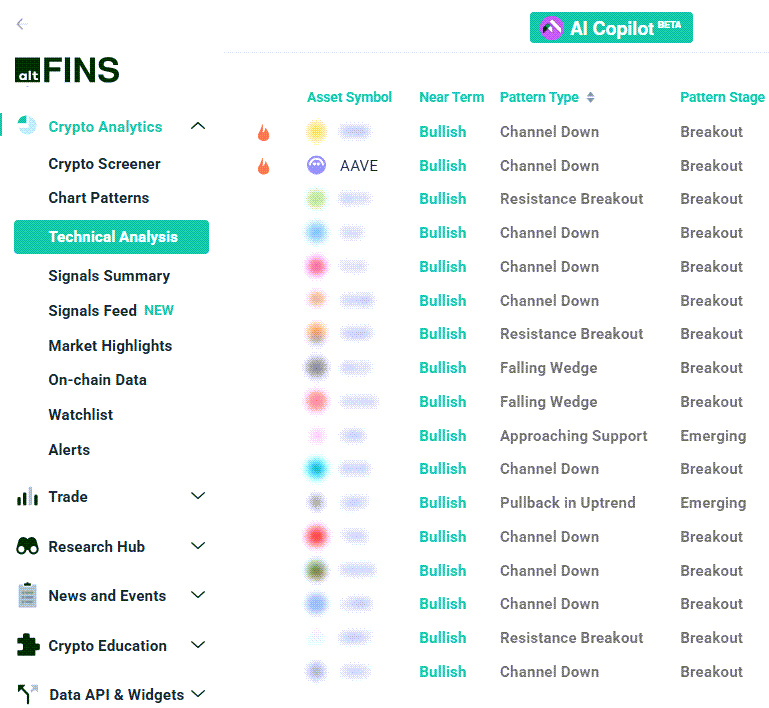Open Signals Feed from sidebar
769x708 pixels.
pos(92,311)
